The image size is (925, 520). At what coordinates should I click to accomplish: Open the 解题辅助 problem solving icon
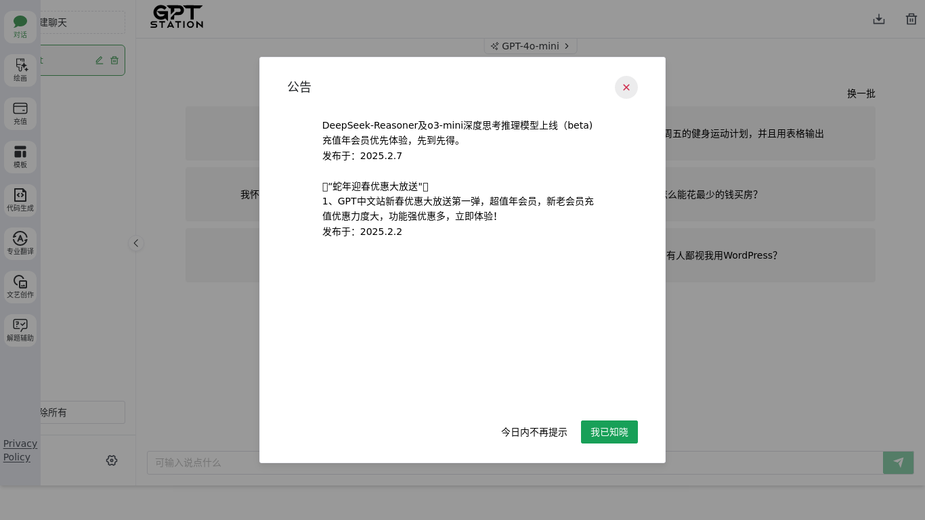tap(20, 330)
